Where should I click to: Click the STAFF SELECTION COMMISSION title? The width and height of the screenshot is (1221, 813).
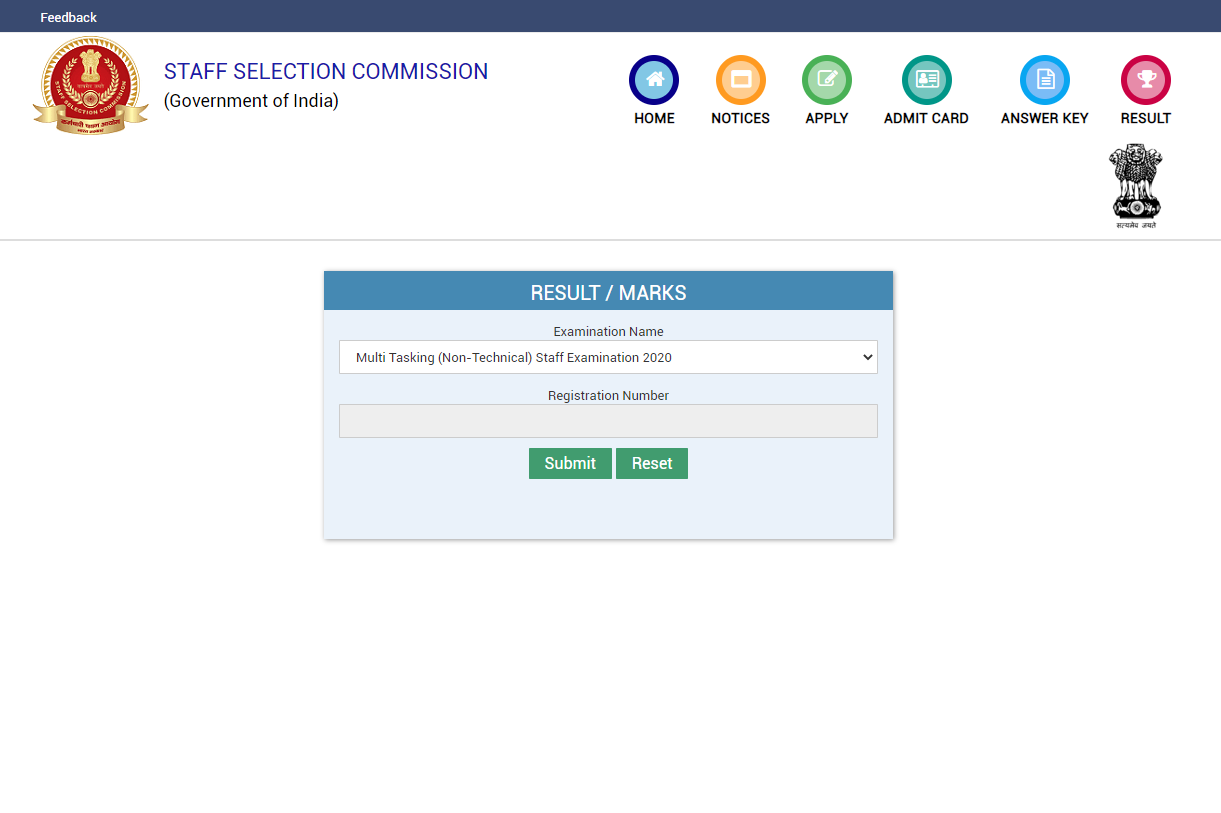(326, 72)
